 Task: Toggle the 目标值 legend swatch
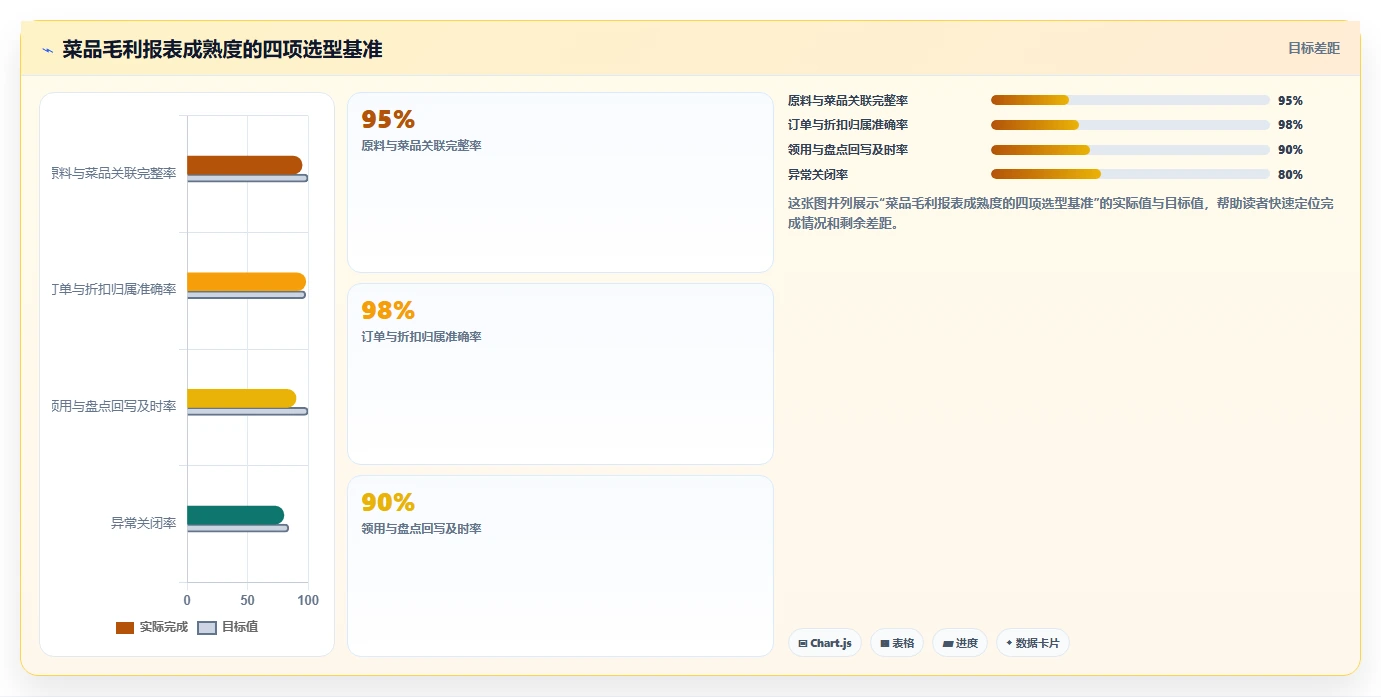coord(207,627)
